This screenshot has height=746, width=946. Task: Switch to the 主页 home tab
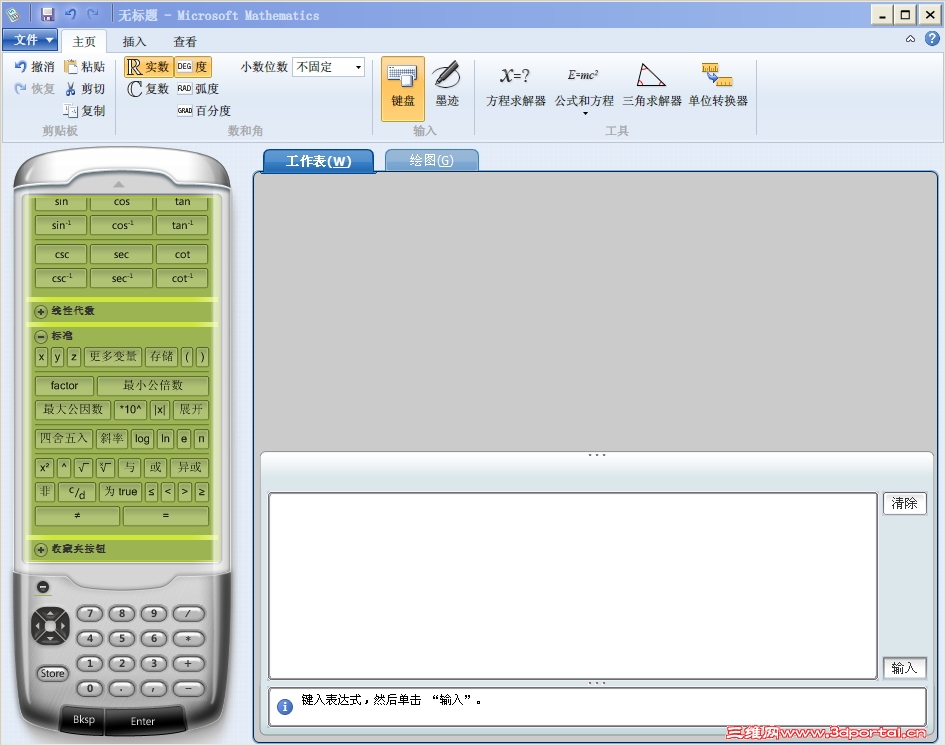click(84, 42)
